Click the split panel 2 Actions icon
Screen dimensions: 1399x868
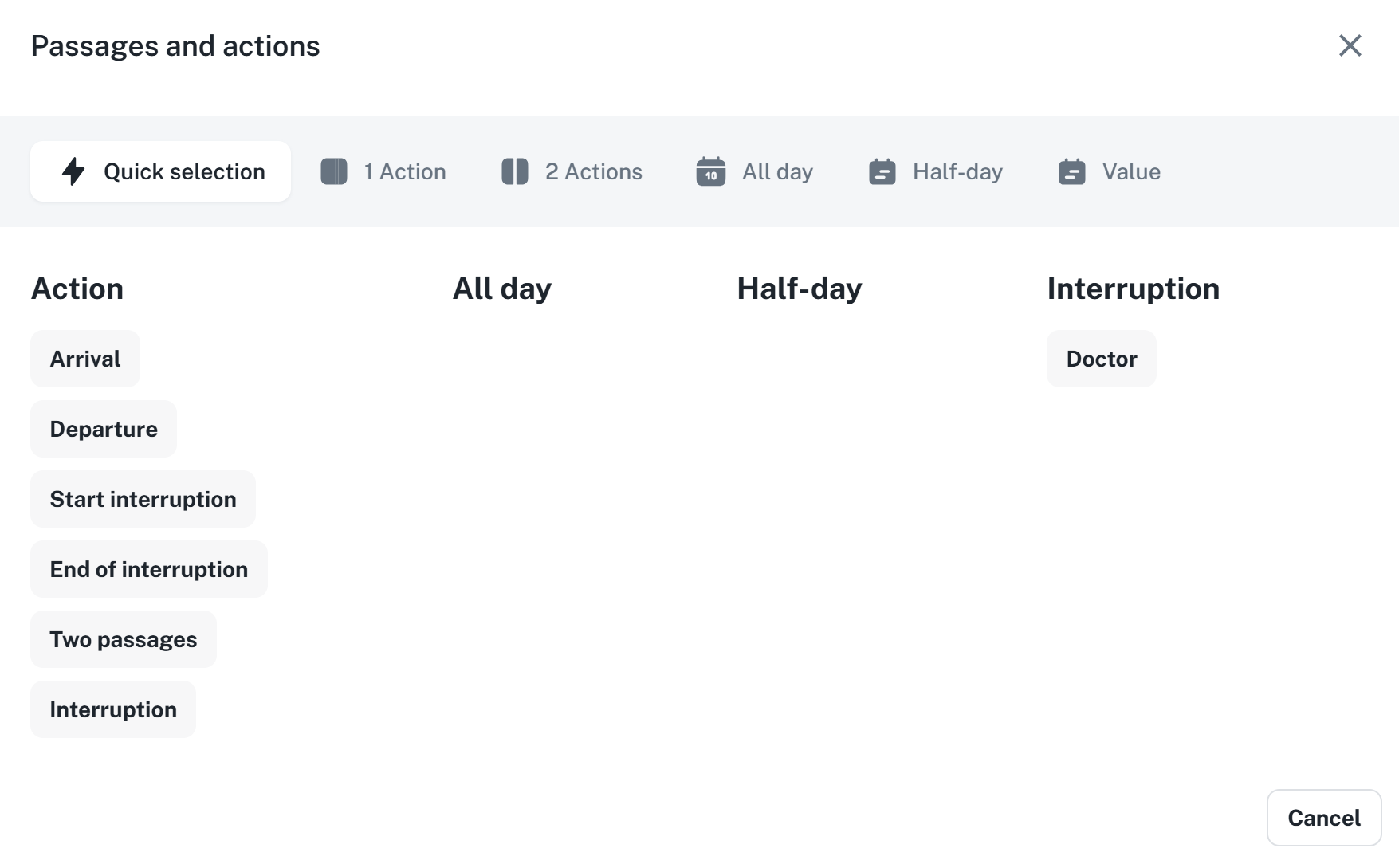pyautogui.click(x=515, y=171)
